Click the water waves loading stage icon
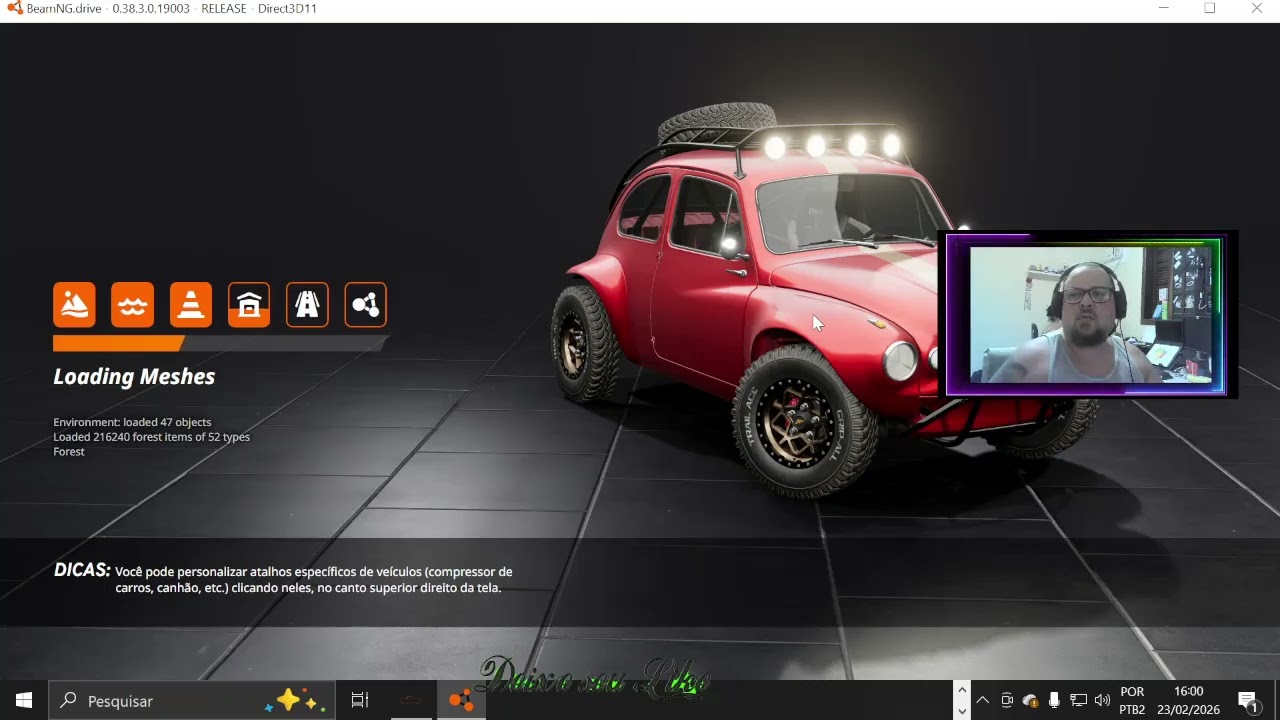 click(x=132, y=305)
